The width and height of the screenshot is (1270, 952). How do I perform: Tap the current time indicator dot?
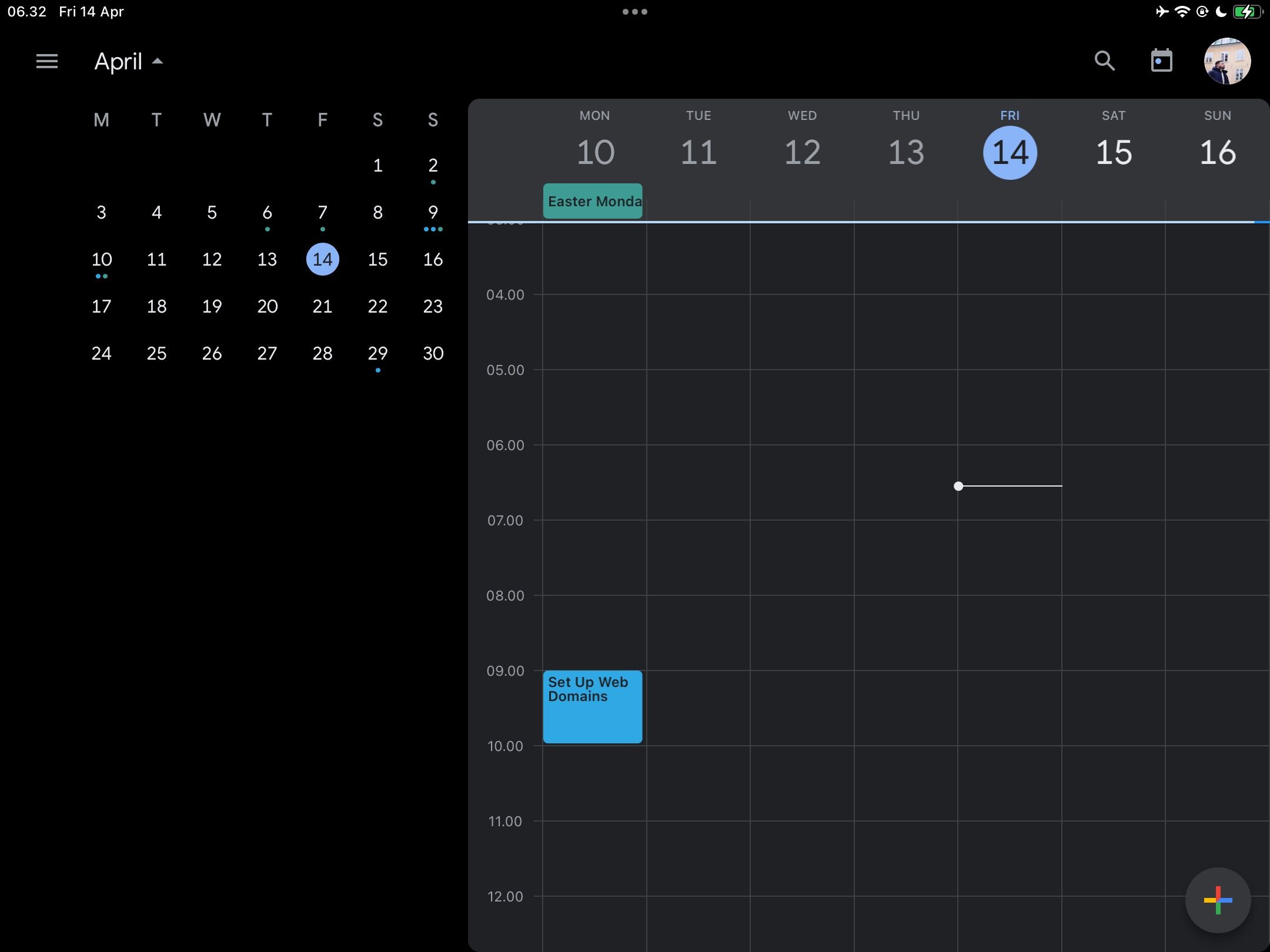pyautogui.click(x=957, y=486)
